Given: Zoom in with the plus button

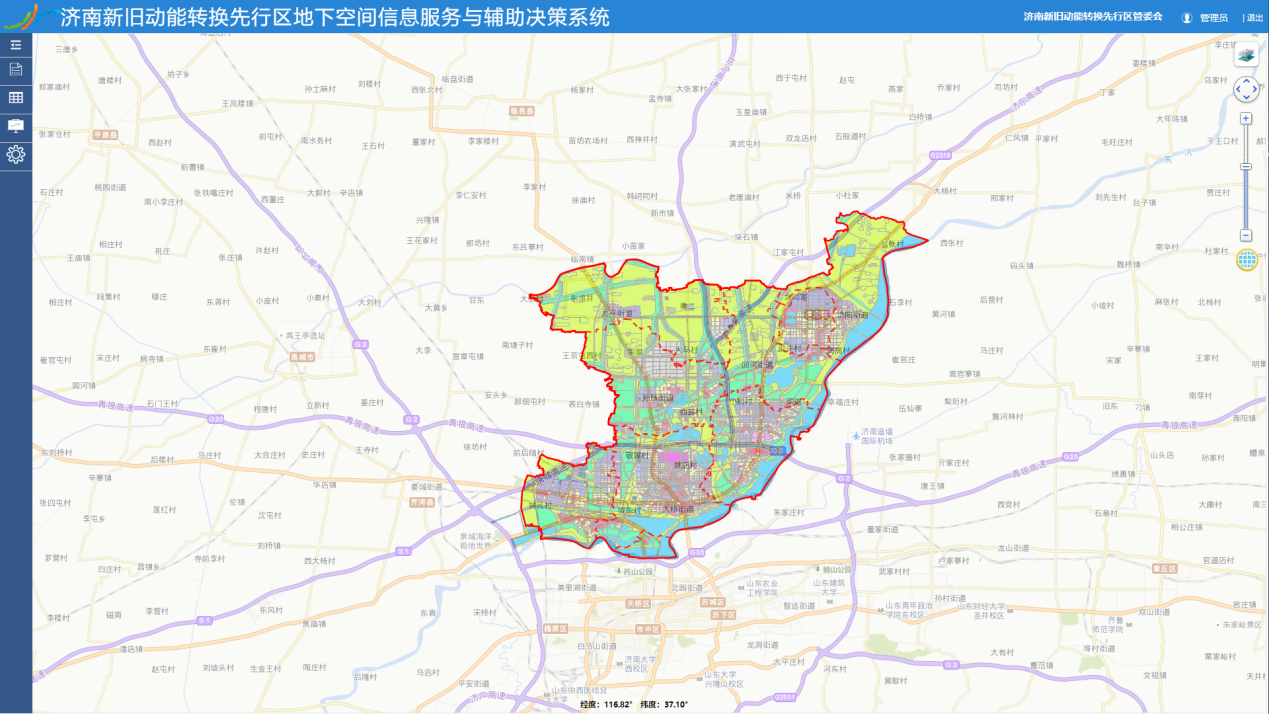Looking at the screenshot, I should pyautogui.click(x=1246, y=117).
